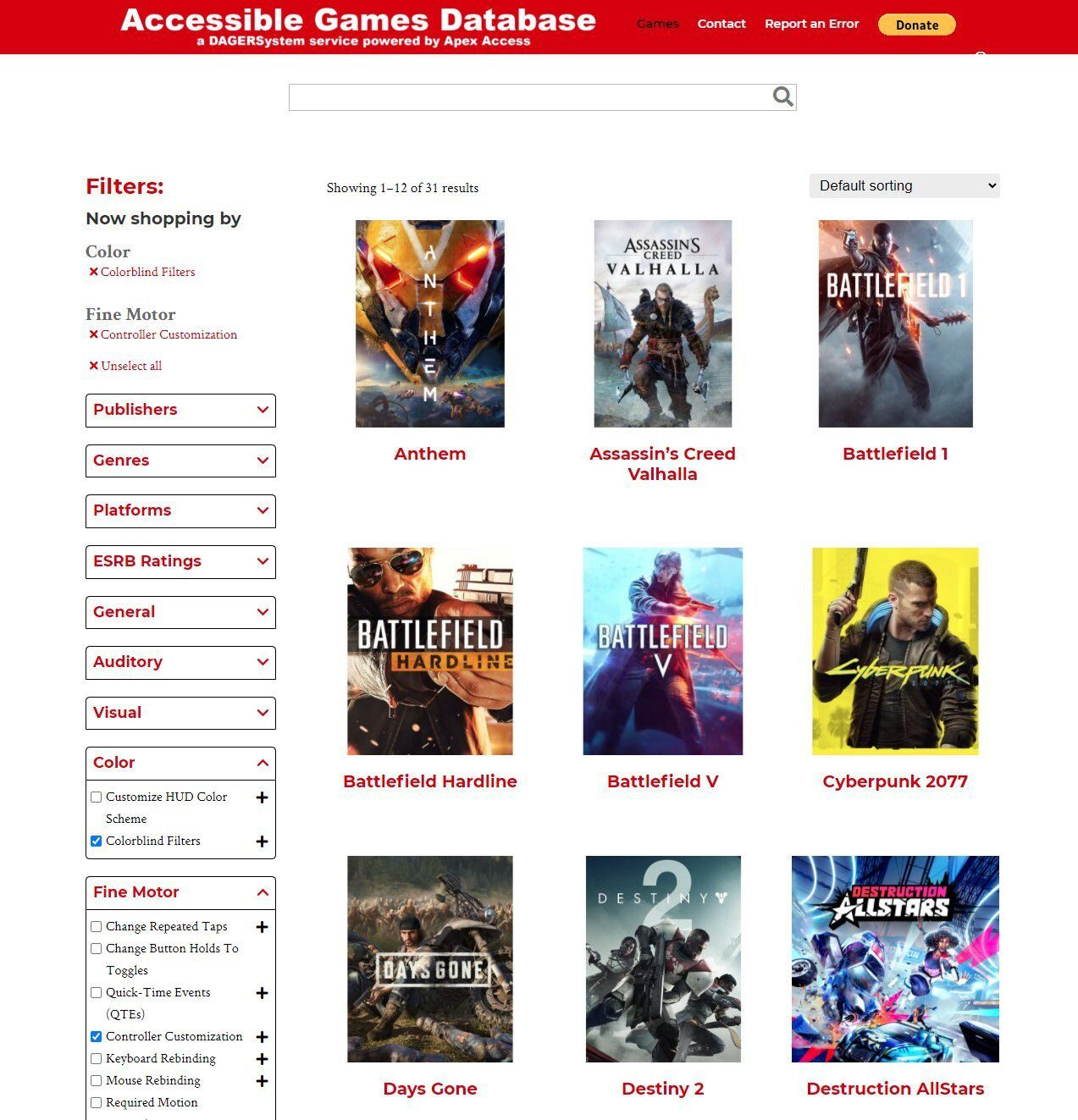Screen dimensions: 1078x1120
Task: Go to Report an Error page
Action: coord(811,24)
